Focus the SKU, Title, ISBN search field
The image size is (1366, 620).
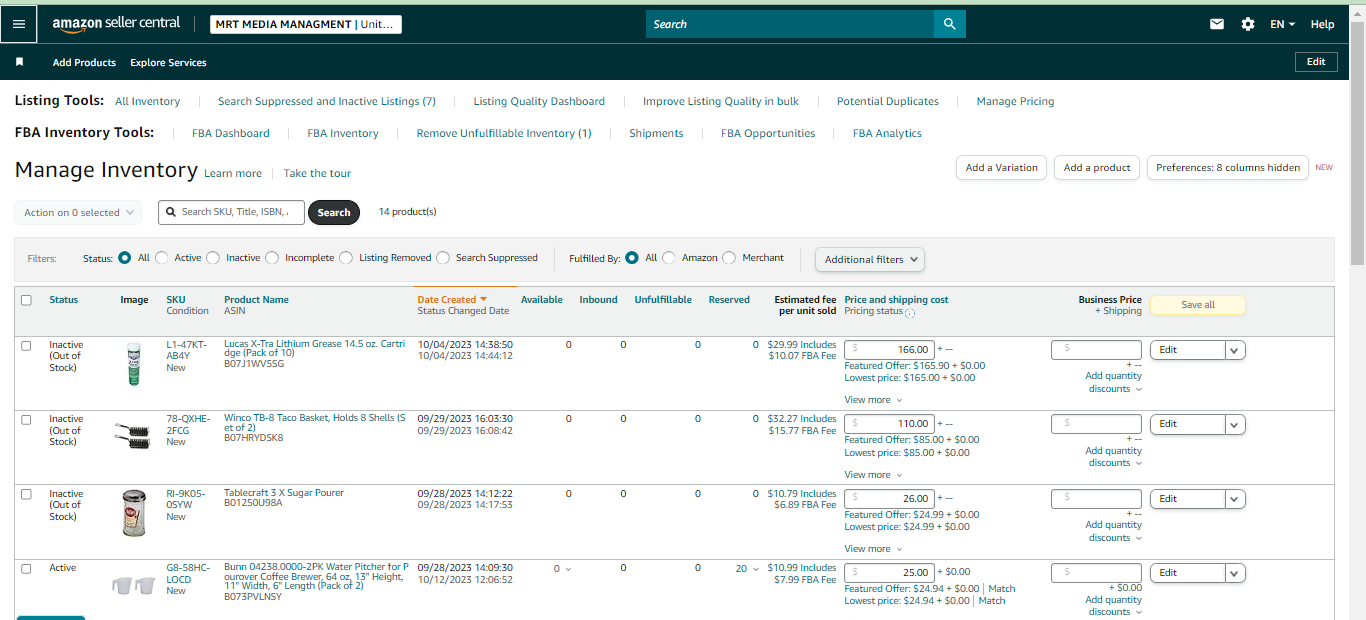(x=231, y=212)
